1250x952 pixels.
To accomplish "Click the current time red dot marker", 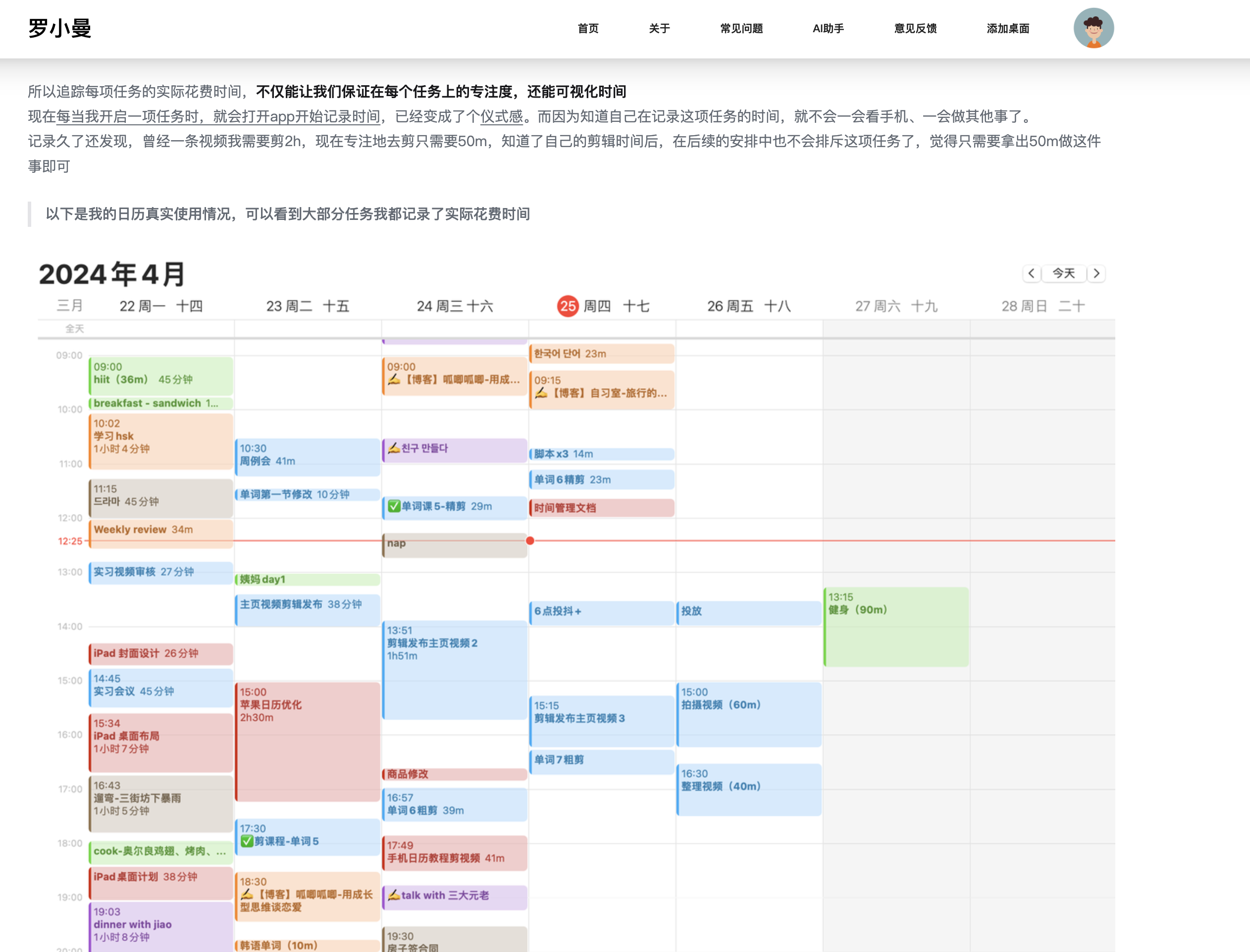I will pos(530,540).
